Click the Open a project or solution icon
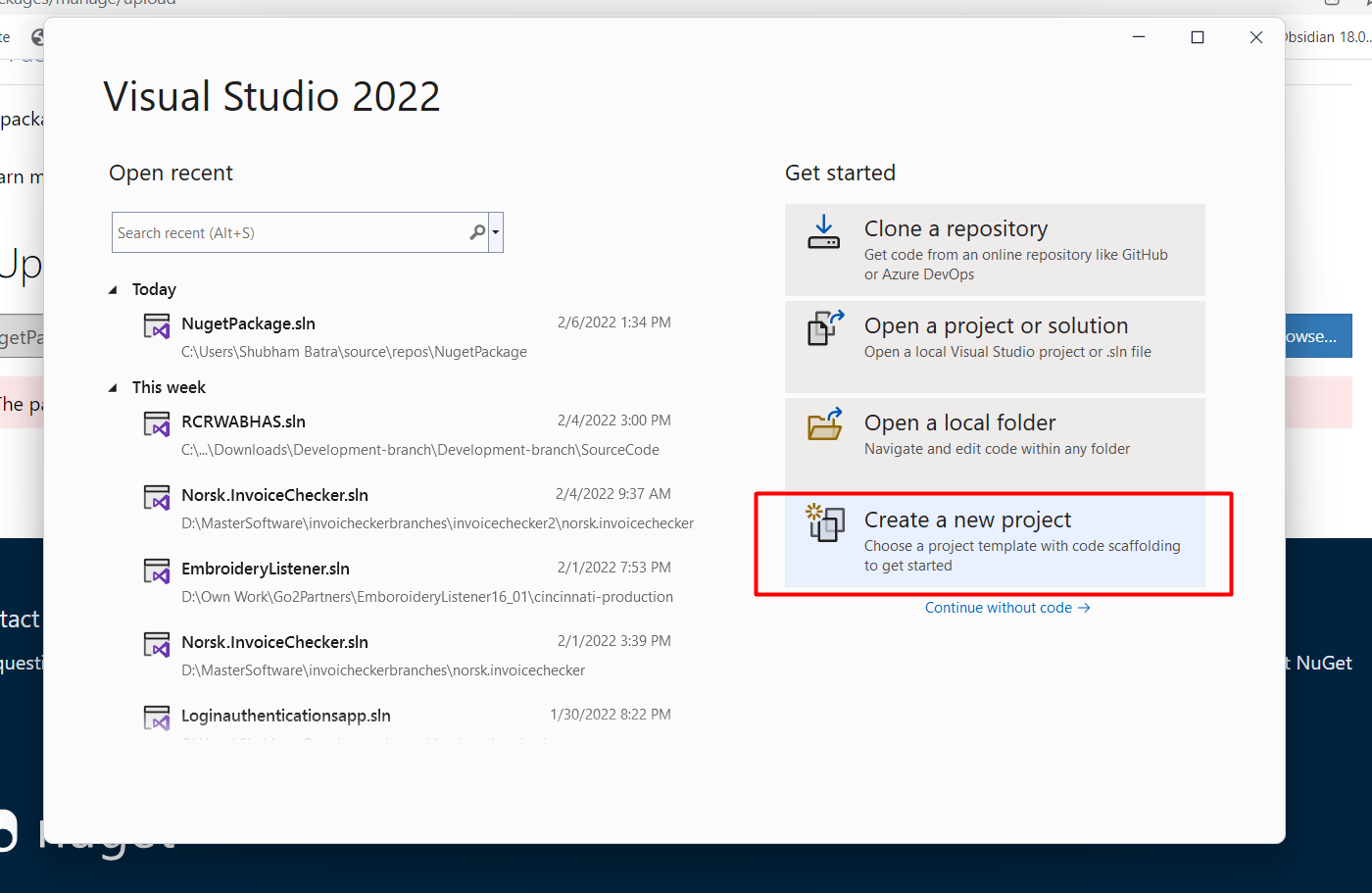This screenshot has width=1372, height=893. coord(825,328)
